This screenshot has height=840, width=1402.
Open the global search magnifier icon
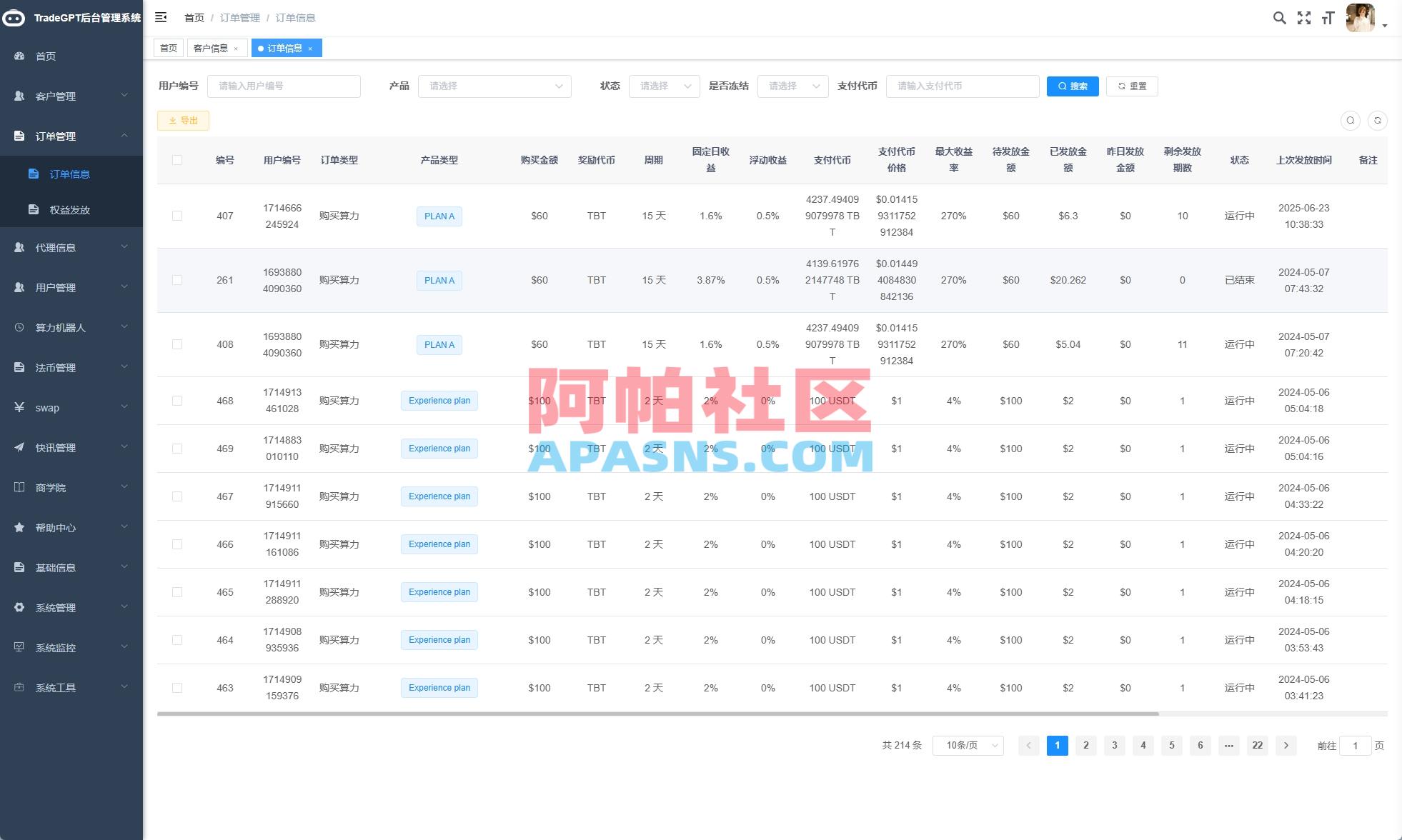(x=1280, y=18)
